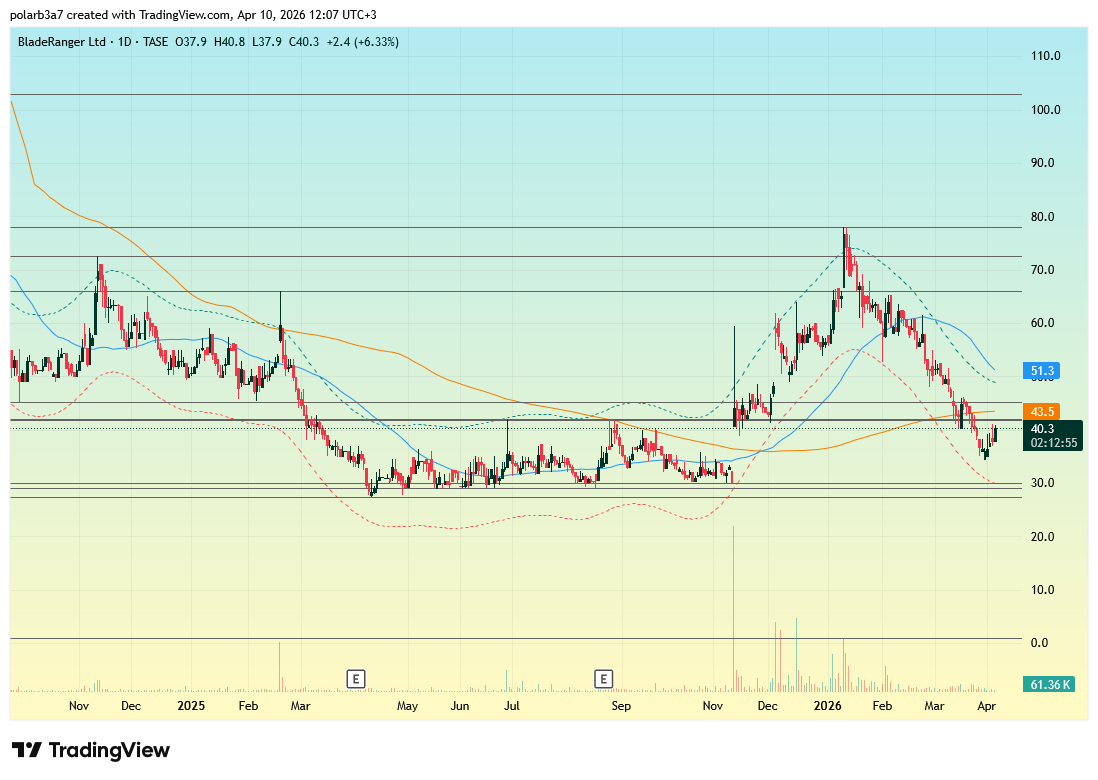Screen dimensions: 1098x780
Task: Click the May label on time axis
Action: [406, 706]
